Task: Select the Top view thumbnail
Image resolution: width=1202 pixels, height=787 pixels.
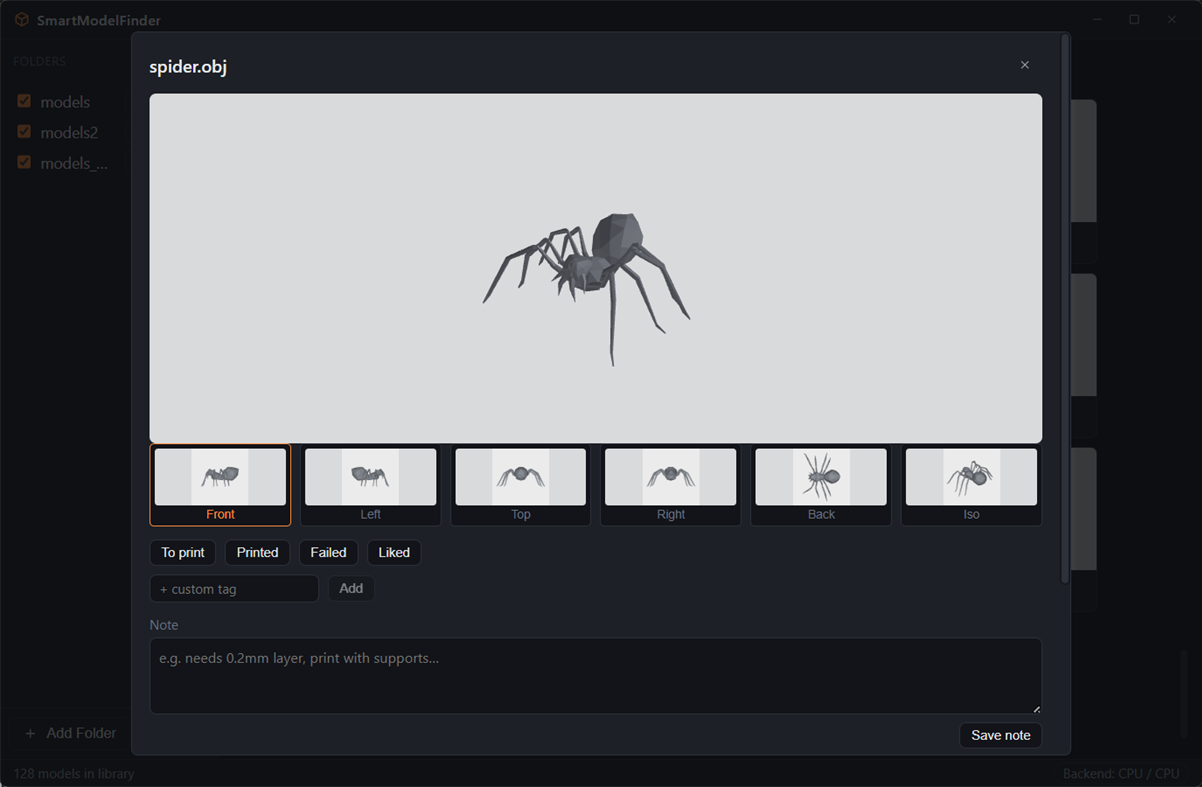Action: (521, 485)
